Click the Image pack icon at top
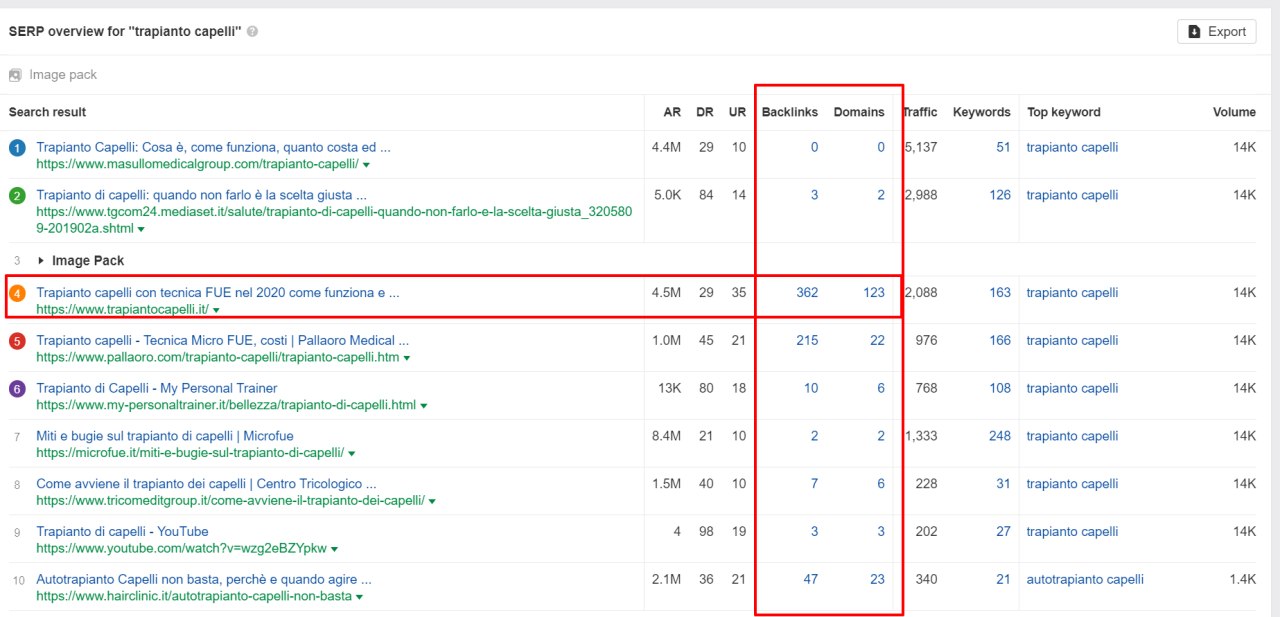 pos(15,75)
